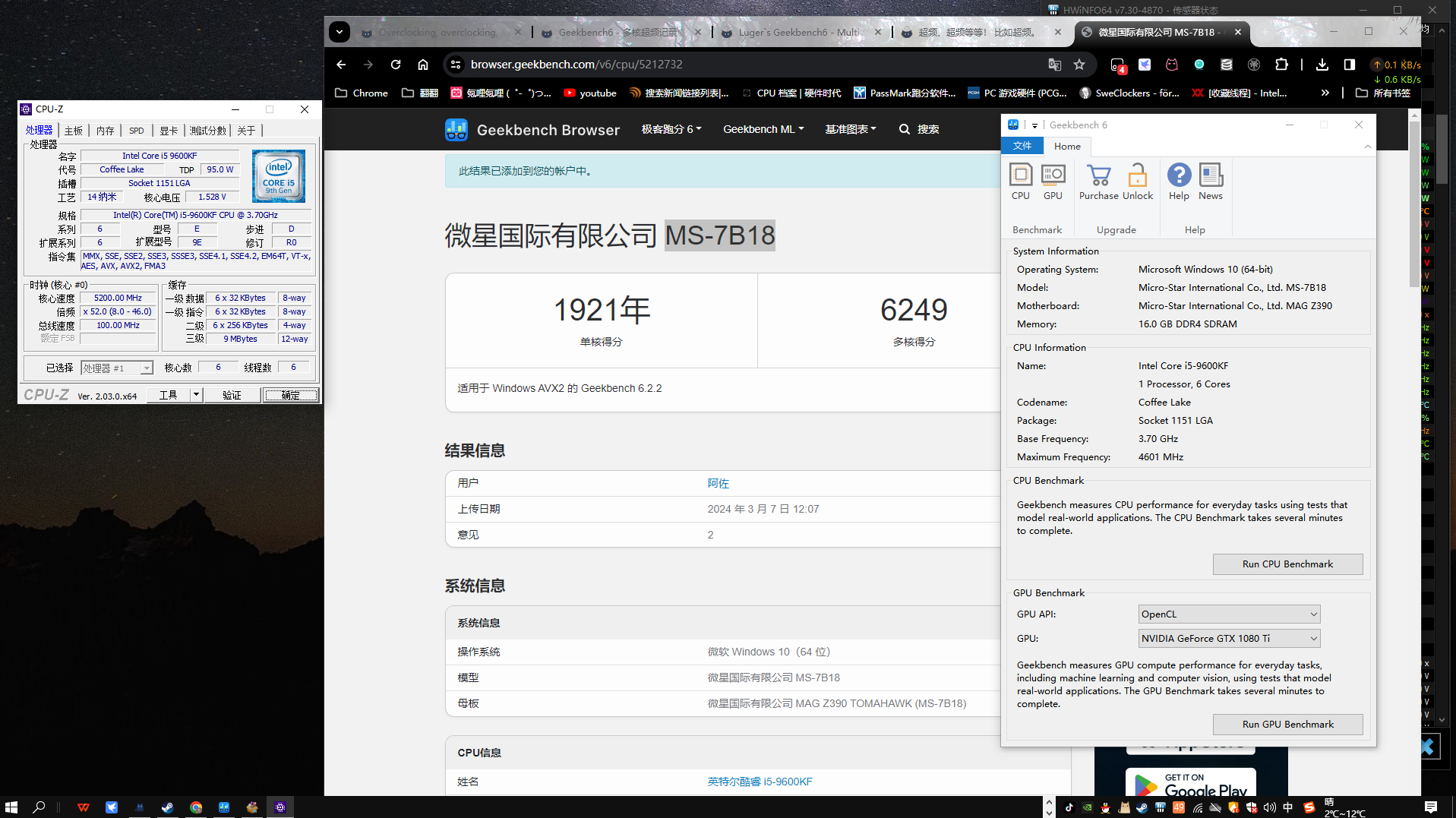This screenshot has width=1456, height=818.
Task: Click the browser address bar URL
Action: (576, 65)
